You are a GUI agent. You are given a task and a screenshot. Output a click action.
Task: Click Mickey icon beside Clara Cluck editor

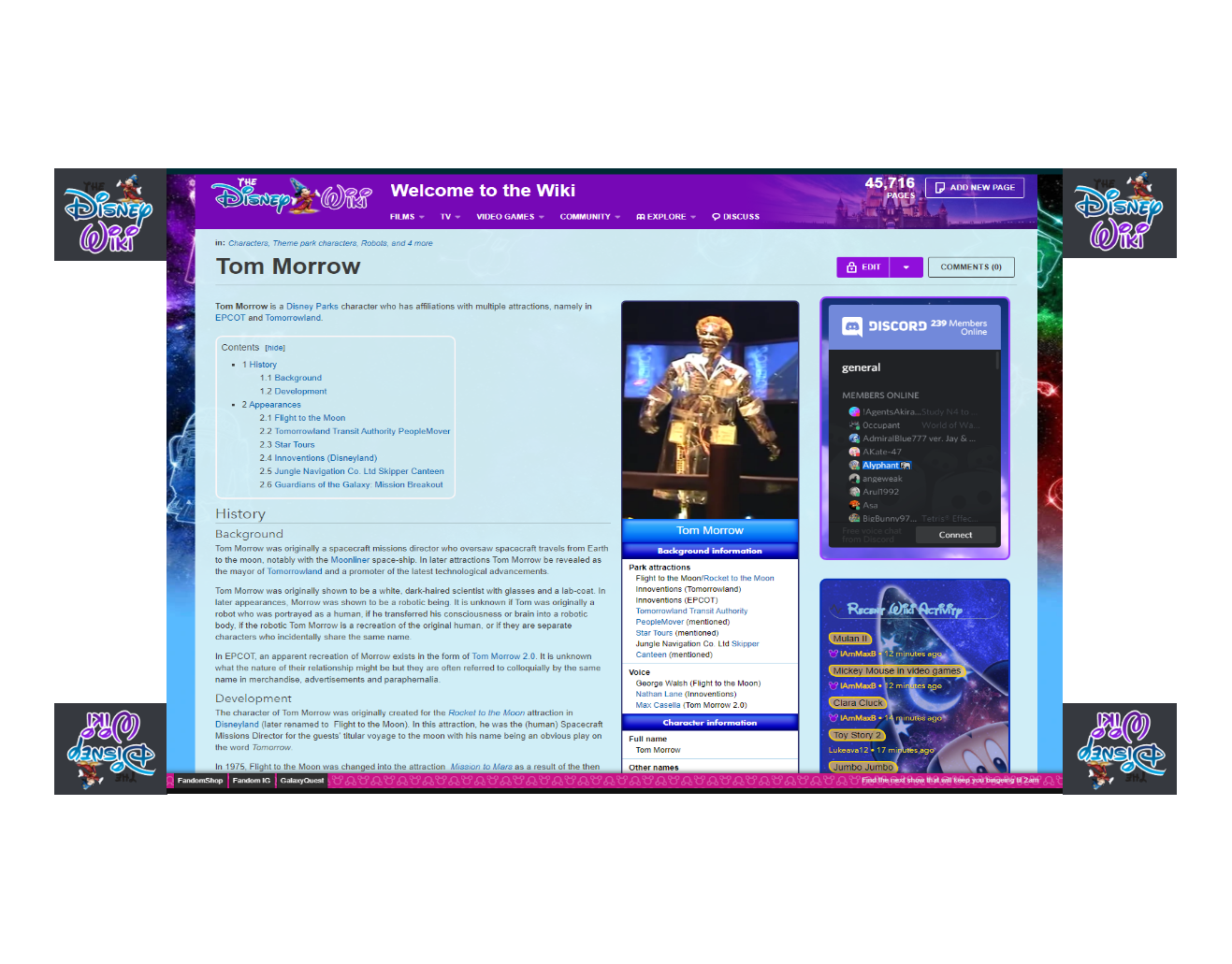pyautogui.click(x=833, y=718)
